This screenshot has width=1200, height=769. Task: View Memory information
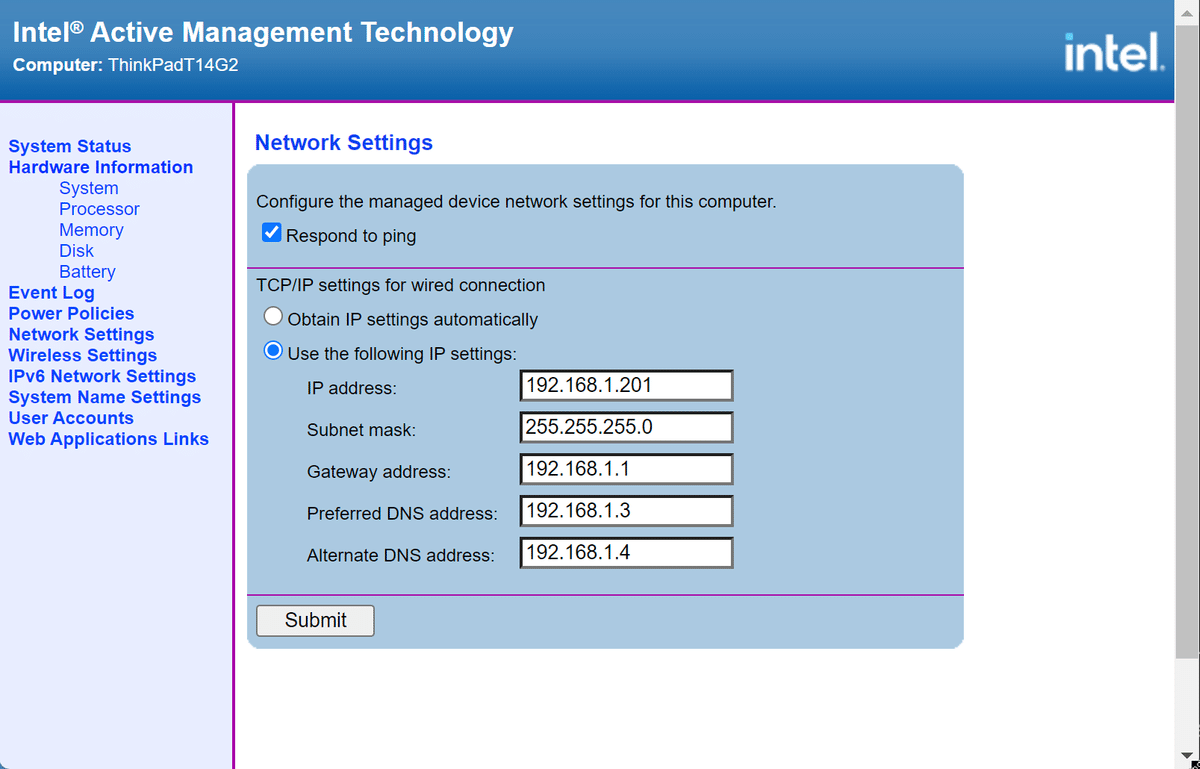91,230
